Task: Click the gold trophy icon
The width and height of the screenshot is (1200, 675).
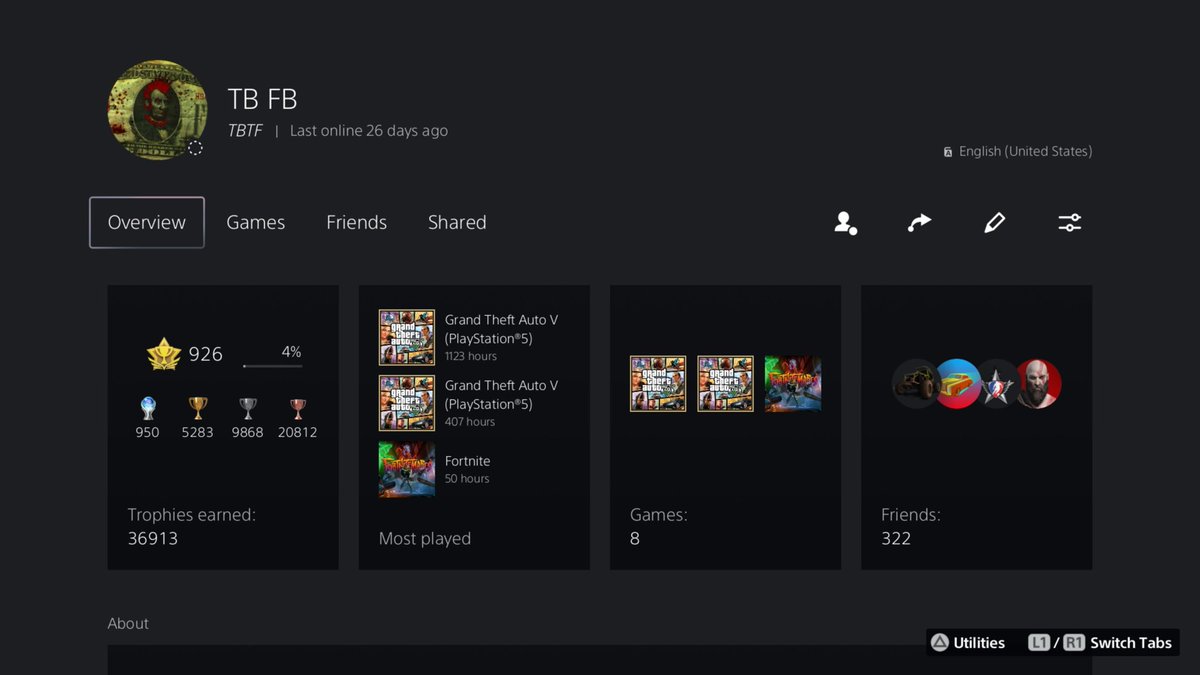Action: [198, 408]
